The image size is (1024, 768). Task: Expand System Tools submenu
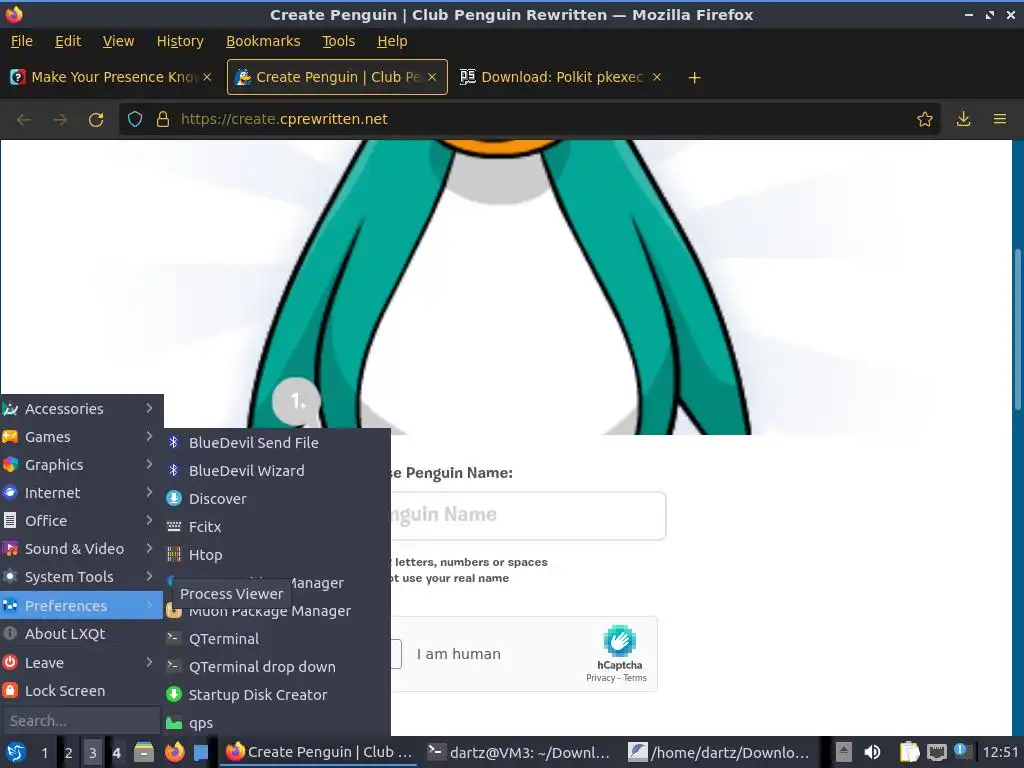click(81, 577)
